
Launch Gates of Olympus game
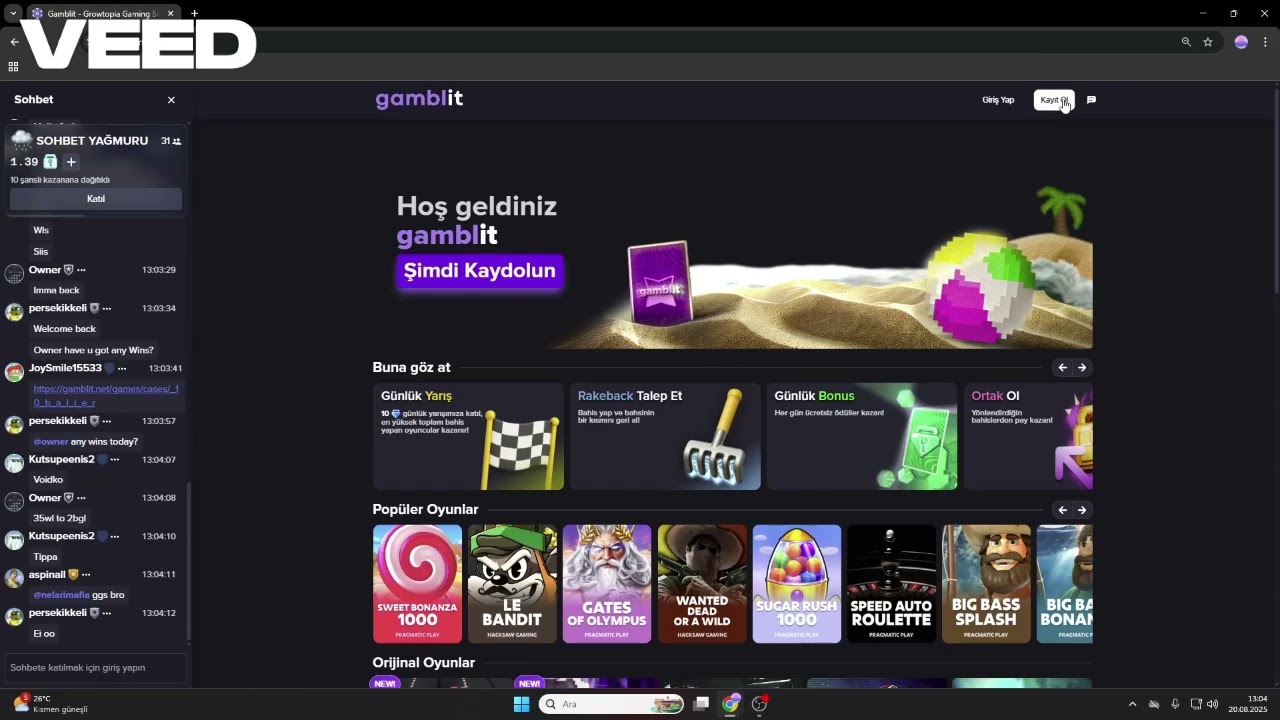(607, 584)
